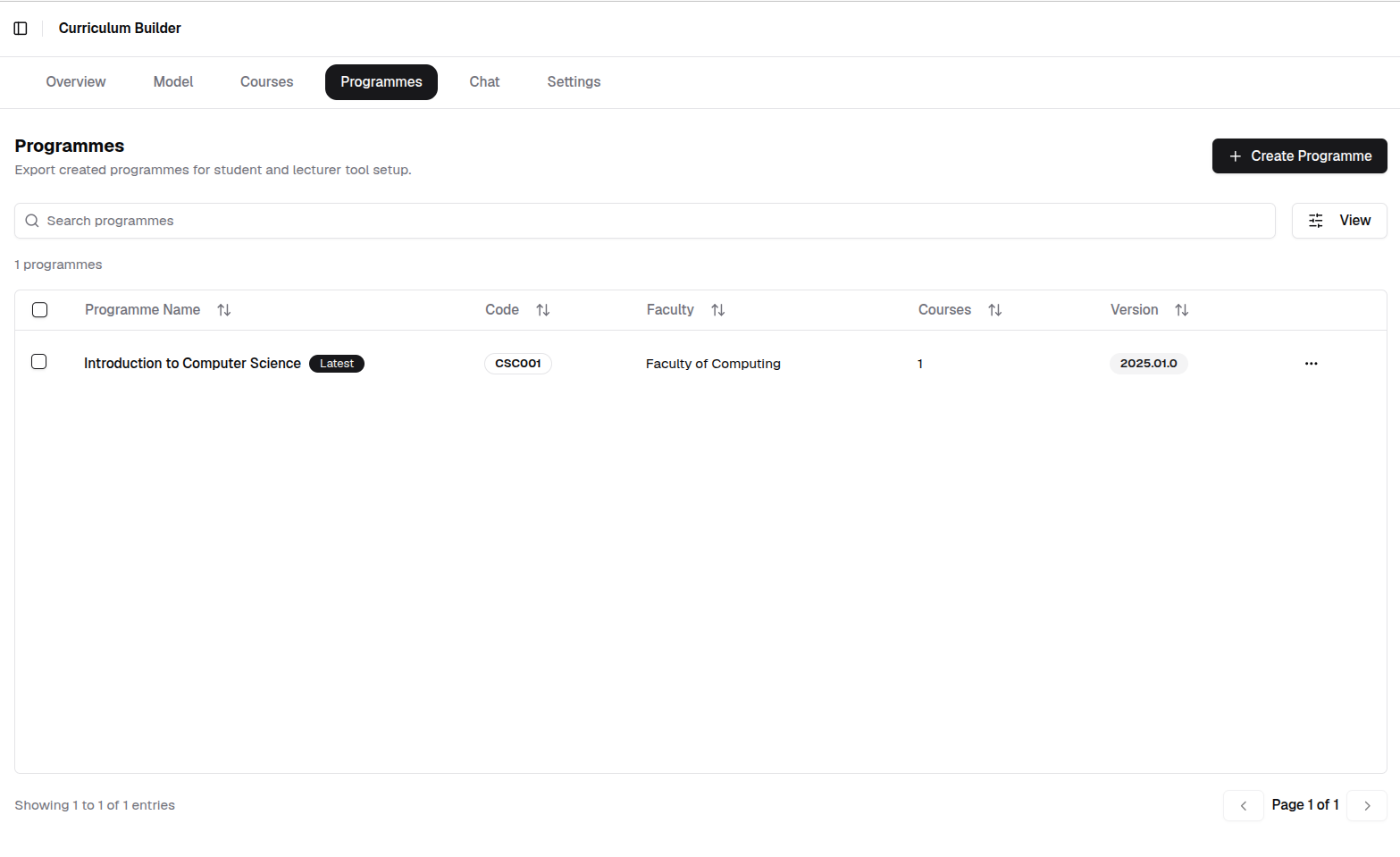Sort by Courses arrows icon
1400x857 pixels.
[995, 310]
